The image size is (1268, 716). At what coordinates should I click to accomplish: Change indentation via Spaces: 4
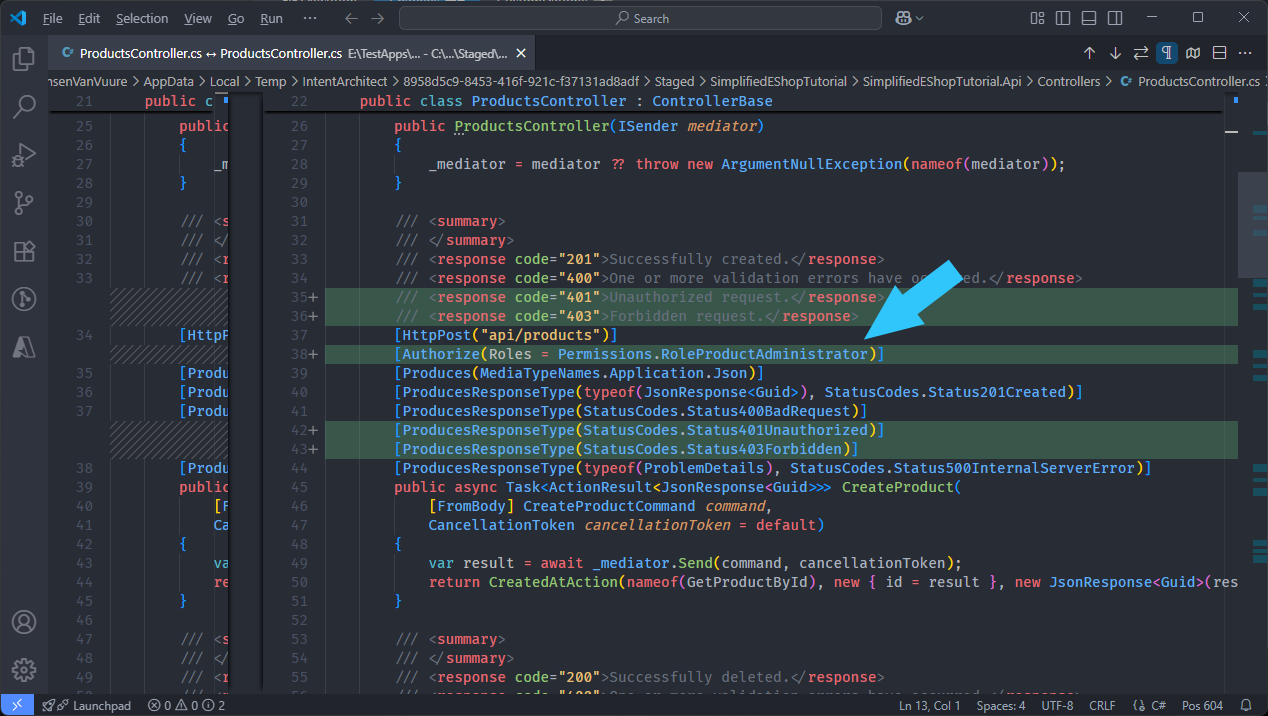(x=1001, y=705)
